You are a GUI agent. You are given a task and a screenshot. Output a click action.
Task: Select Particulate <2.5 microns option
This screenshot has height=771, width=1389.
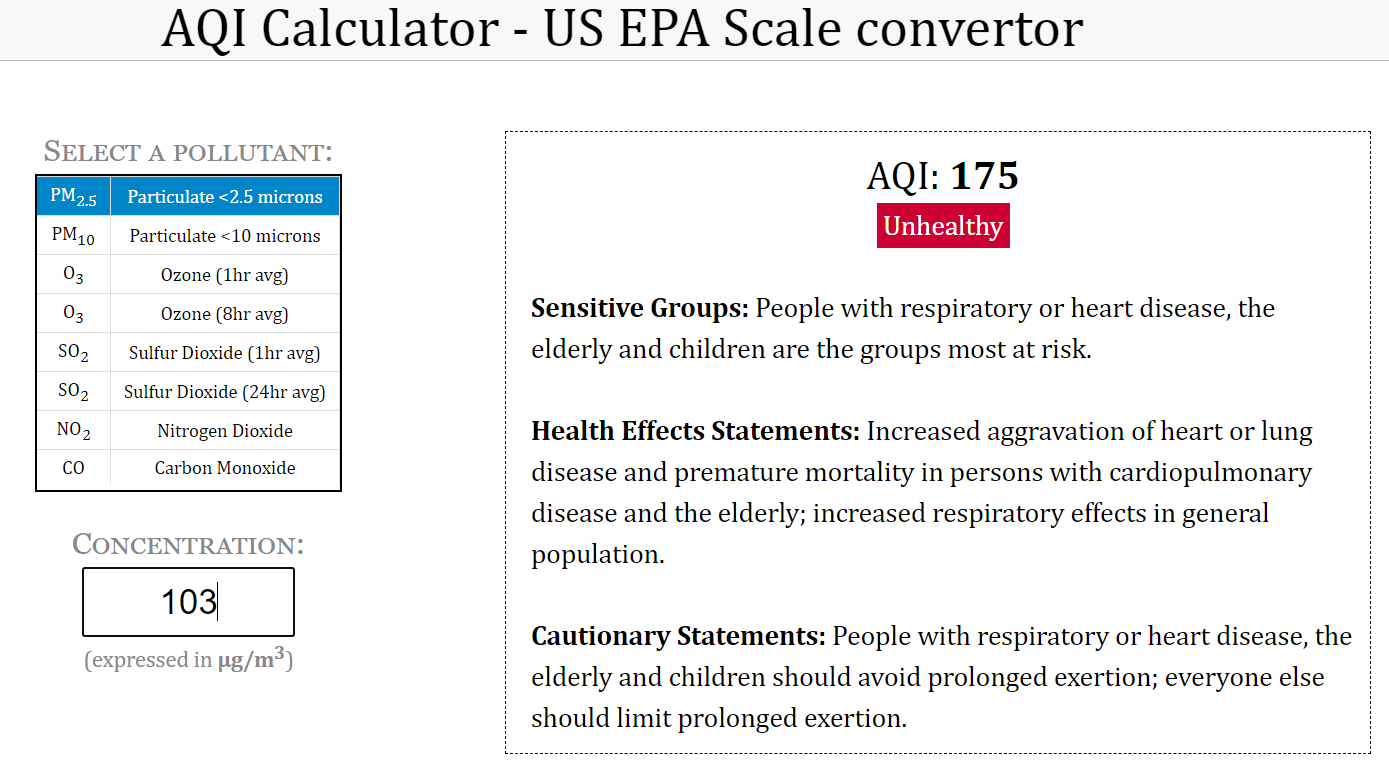[x=225, y=197]
